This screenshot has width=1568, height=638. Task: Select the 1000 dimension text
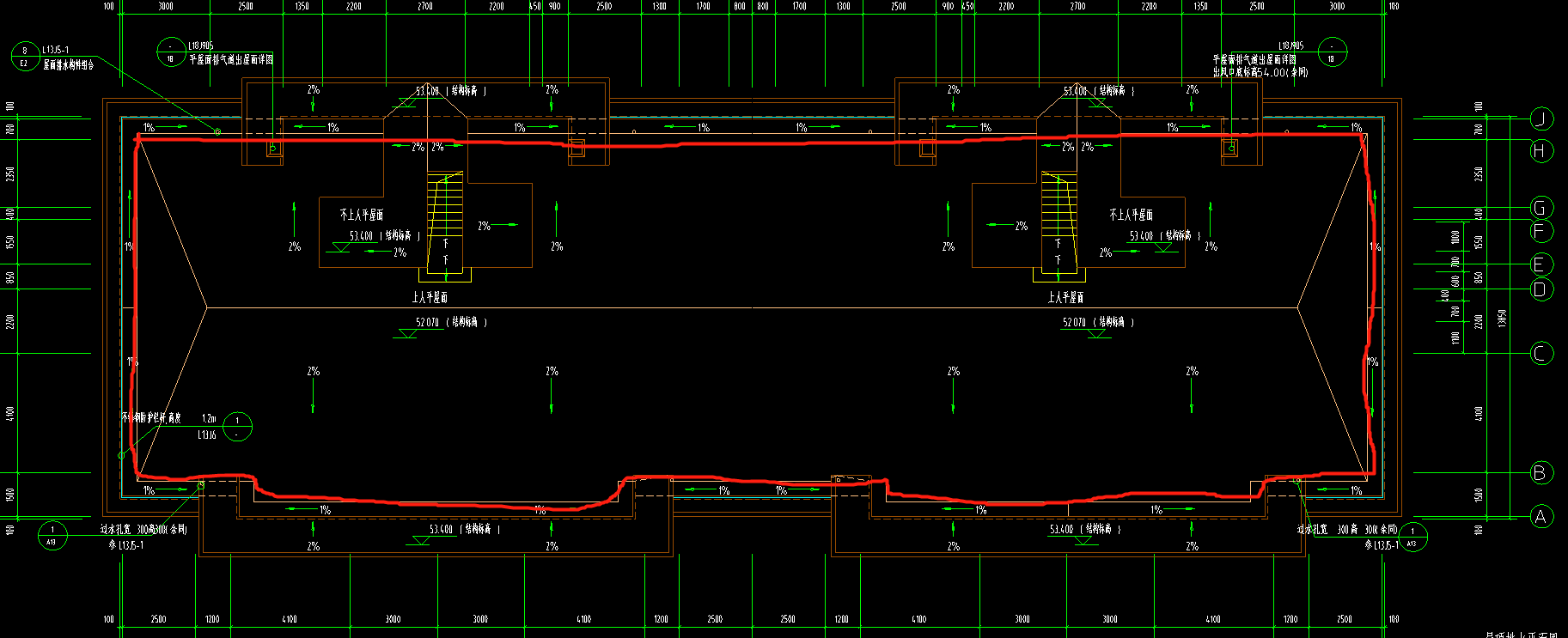pyautogui.click(x=1455, y=236)
